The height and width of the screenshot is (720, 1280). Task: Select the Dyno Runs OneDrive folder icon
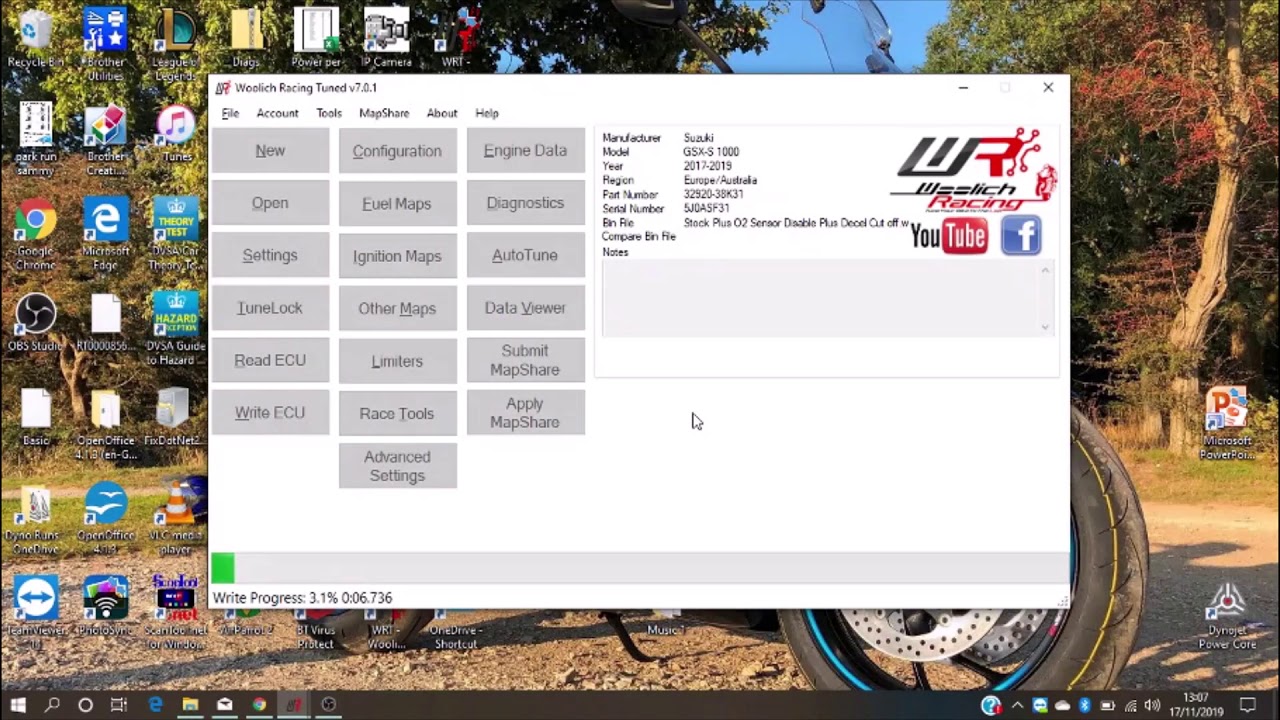pos(35,520)
